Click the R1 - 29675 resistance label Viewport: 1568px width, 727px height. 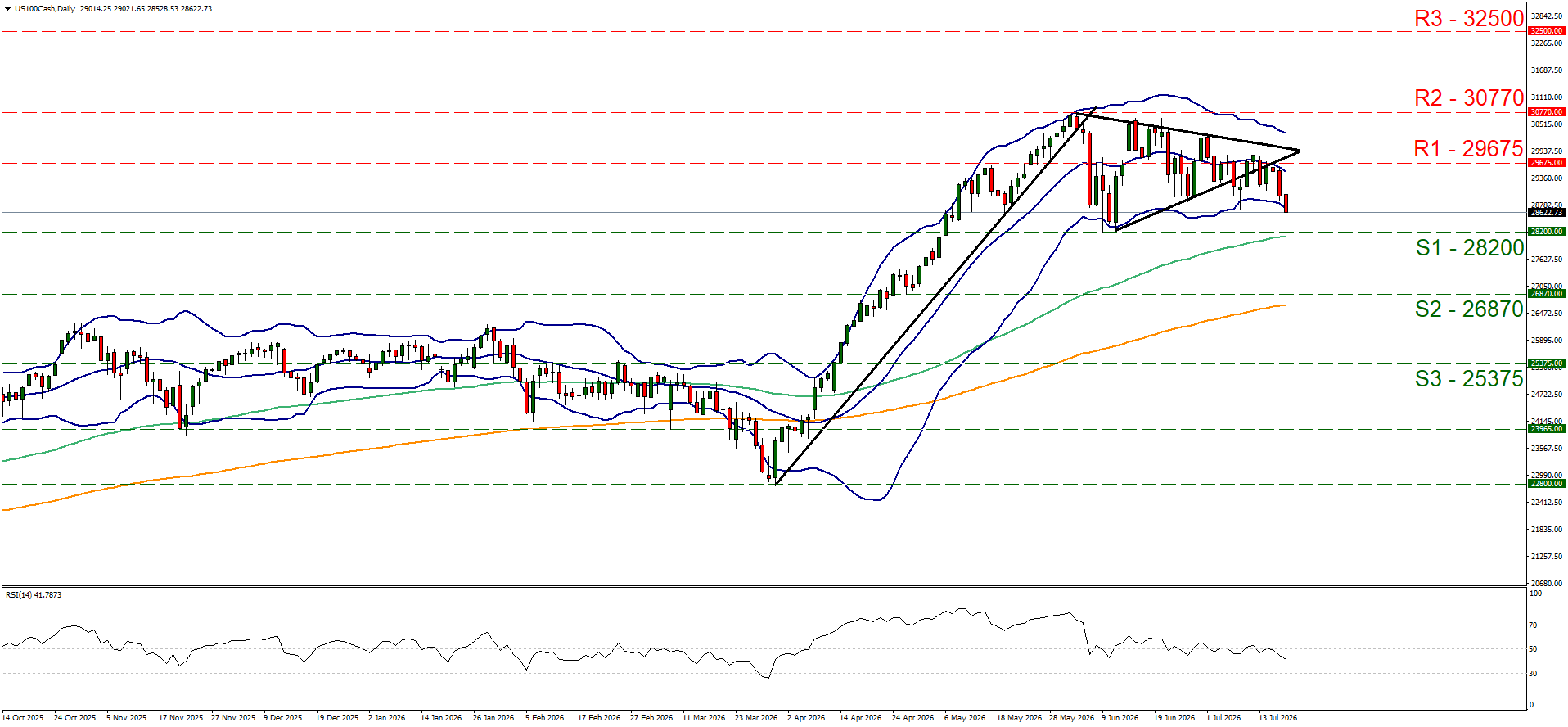[1469, 149]
